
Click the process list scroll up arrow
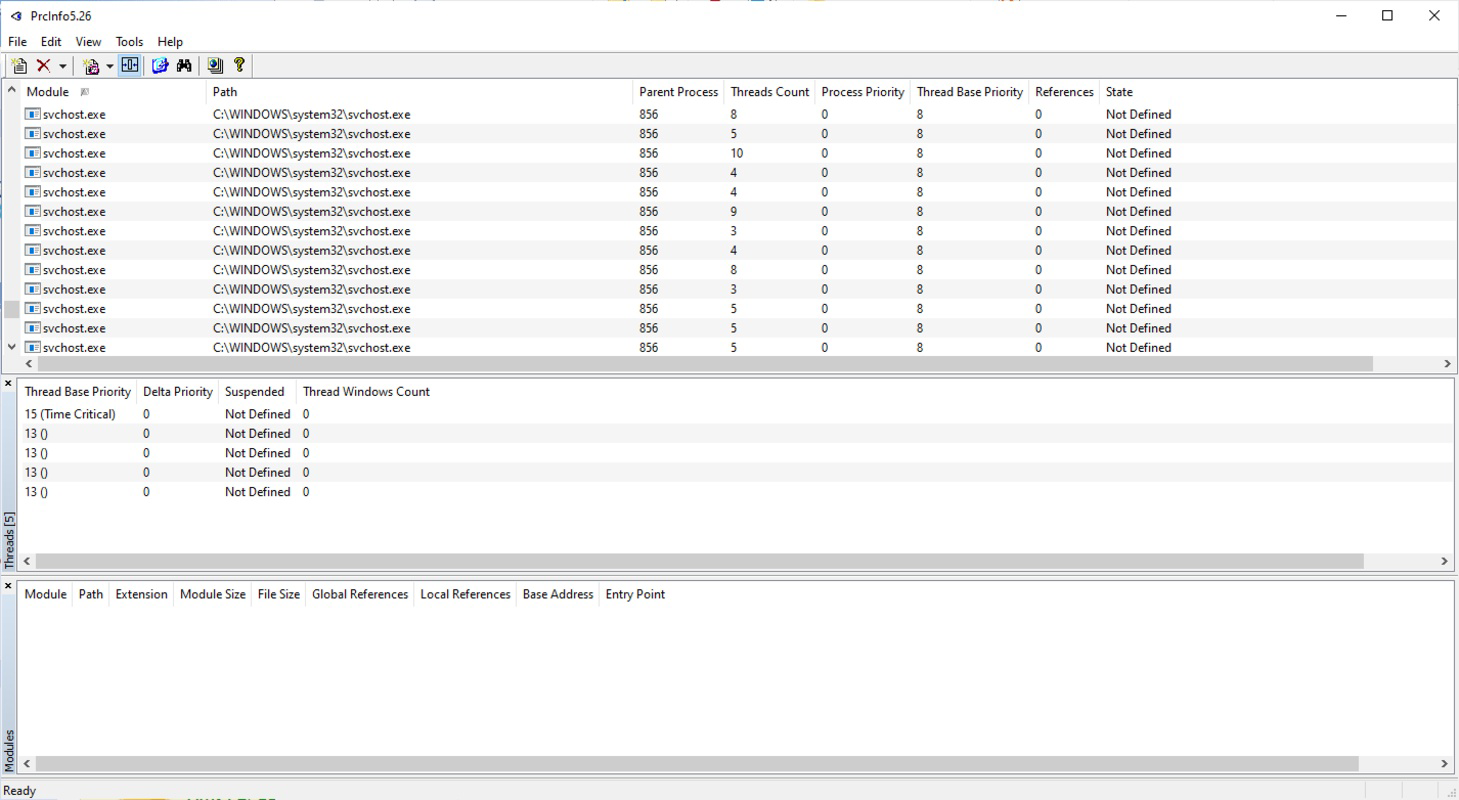click(x=12, y=90)
